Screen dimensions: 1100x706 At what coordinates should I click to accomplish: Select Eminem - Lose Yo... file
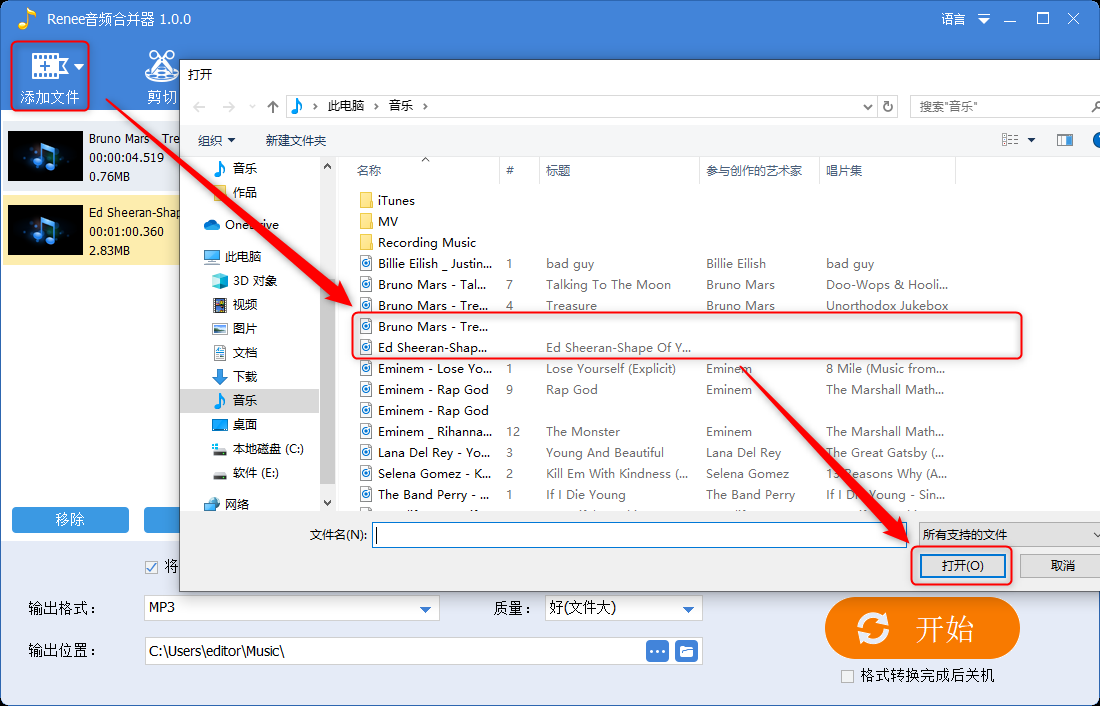coord(426,368)
